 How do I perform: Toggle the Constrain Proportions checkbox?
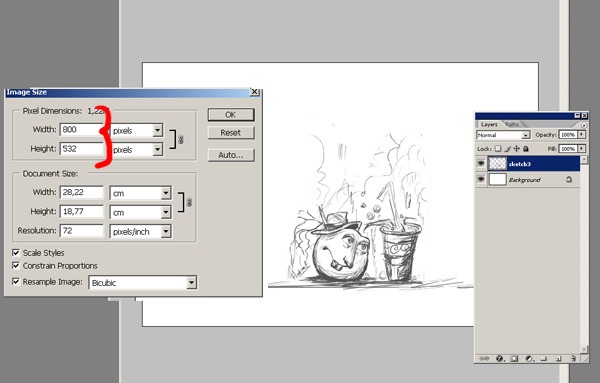[x=16, y=266]
